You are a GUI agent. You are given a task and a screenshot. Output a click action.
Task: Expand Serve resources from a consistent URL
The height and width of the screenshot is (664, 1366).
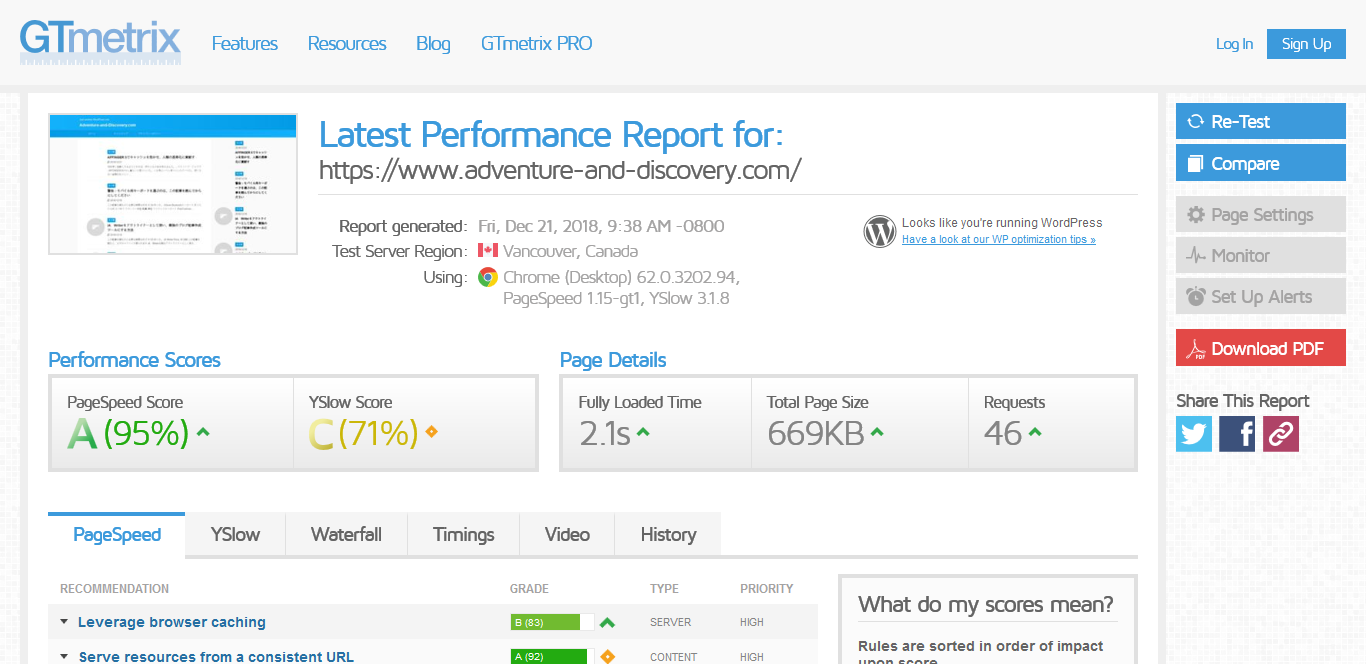64,657
